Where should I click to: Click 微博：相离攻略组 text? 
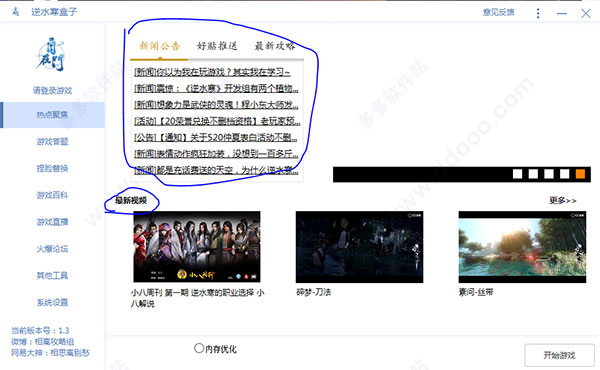42,342
